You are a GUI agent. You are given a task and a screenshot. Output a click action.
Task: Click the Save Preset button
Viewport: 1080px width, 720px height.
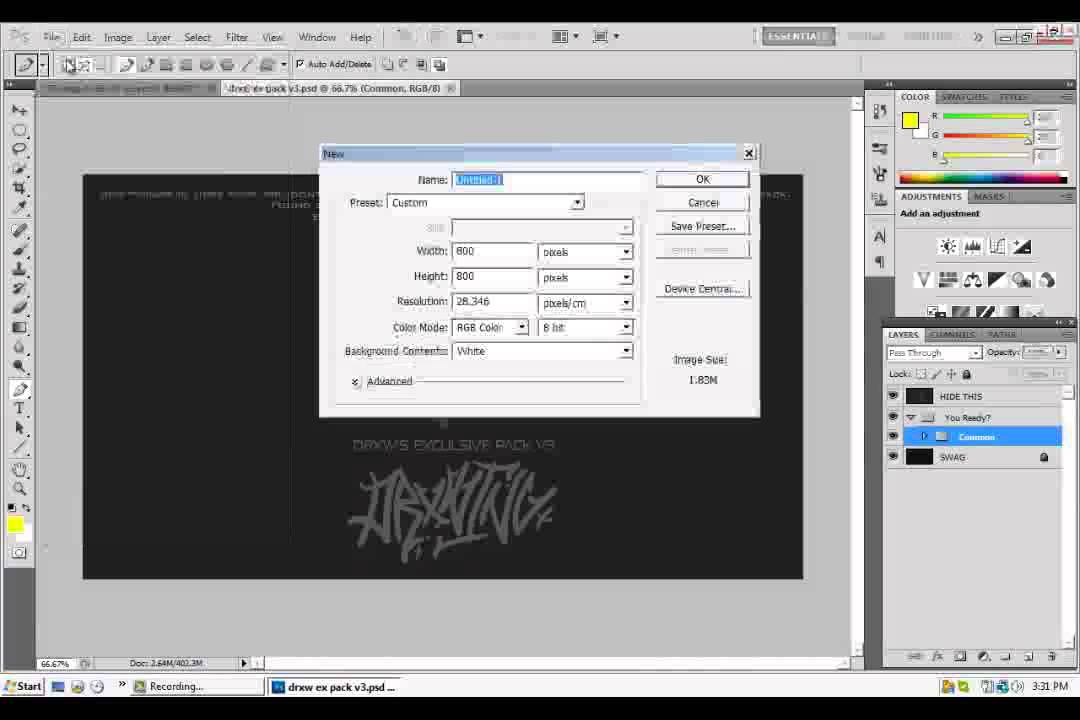pyautogui.click(x=703, y=226)
